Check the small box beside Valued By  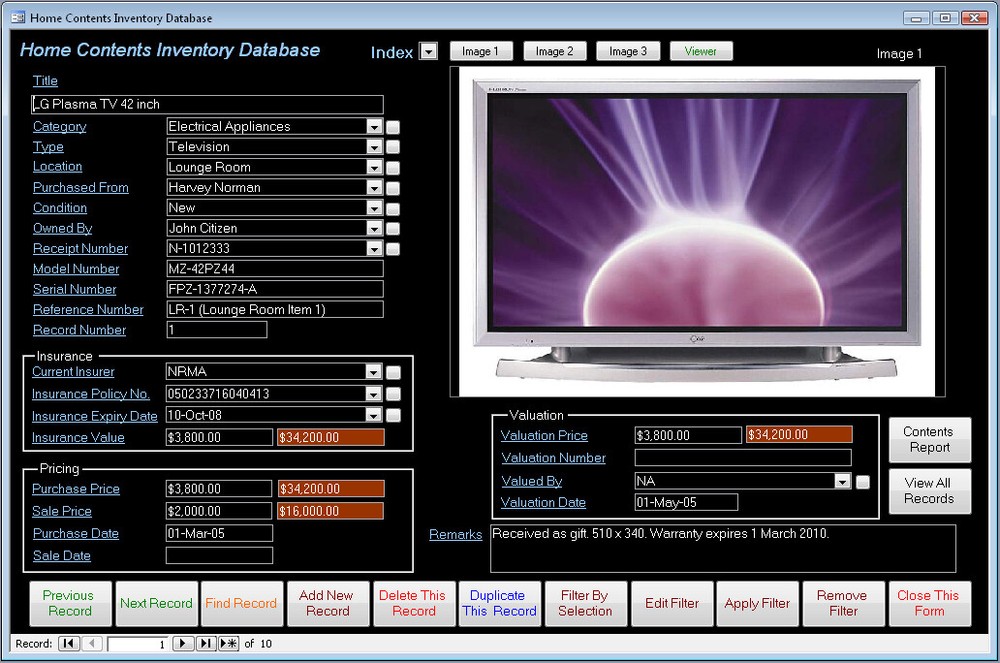click(x=861, y=481)
